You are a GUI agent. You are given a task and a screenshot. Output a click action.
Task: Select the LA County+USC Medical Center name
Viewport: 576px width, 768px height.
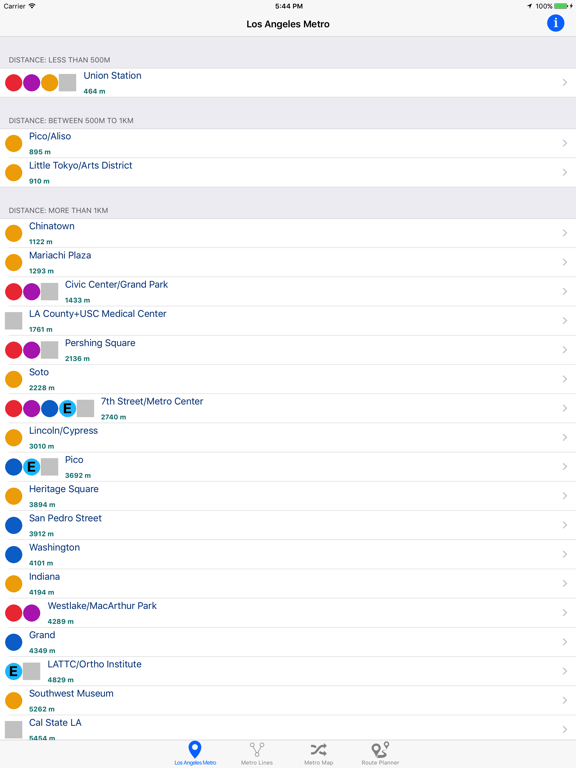click(97, 314)
